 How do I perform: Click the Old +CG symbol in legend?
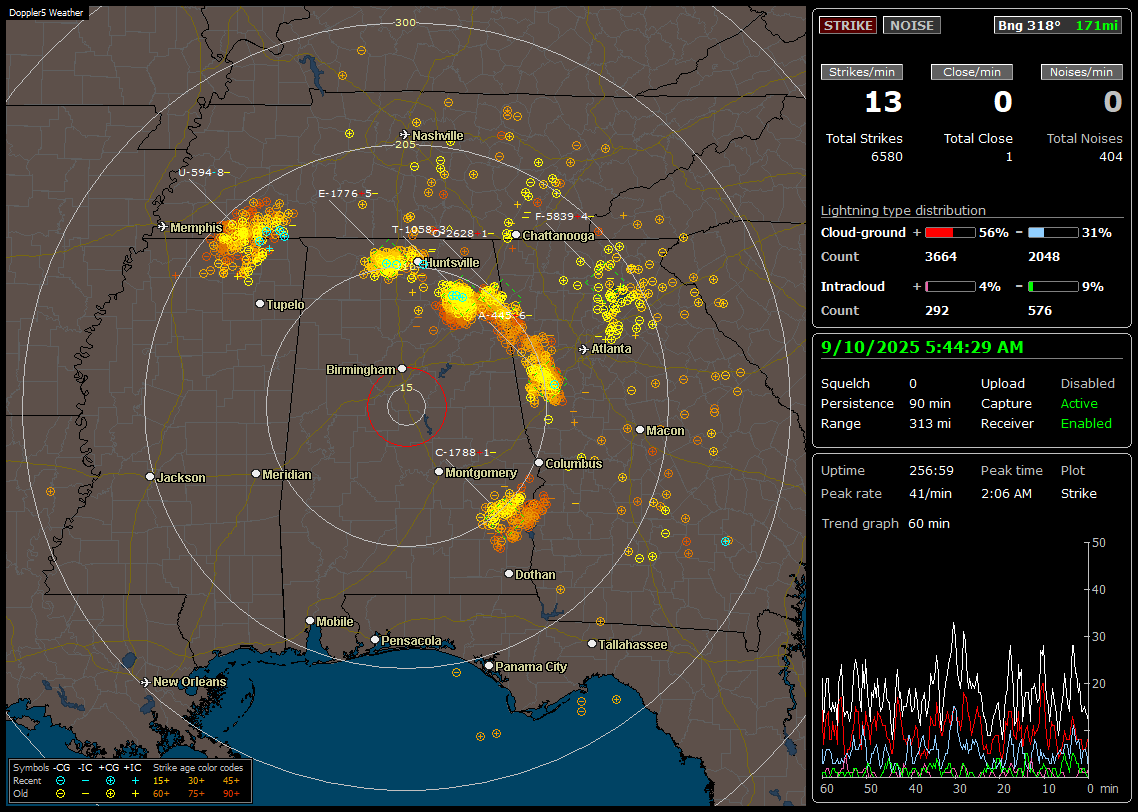[x=110, y=794]
